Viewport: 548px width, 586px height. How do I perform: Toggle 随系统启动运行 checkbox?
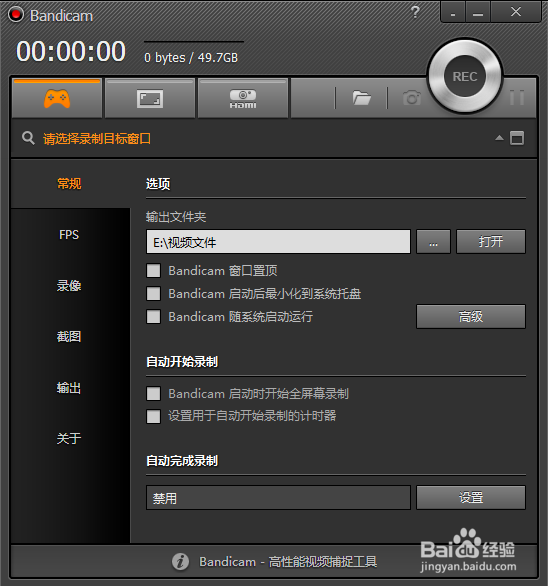coord(153,317)
